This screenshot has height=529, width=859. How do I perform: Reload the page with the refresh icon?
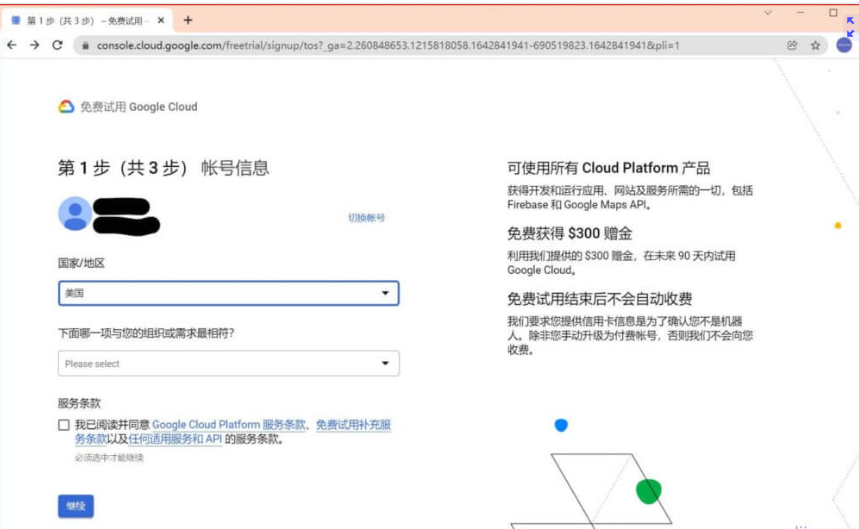58,45
